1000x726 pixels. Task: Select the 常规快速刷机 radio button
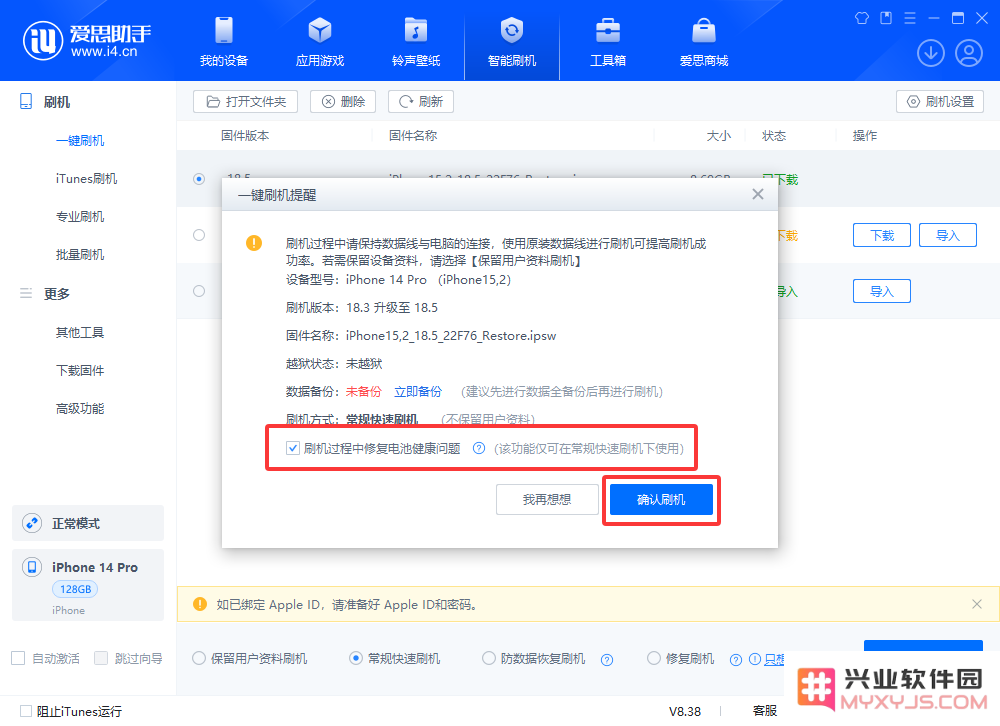(x=356, y=658)
